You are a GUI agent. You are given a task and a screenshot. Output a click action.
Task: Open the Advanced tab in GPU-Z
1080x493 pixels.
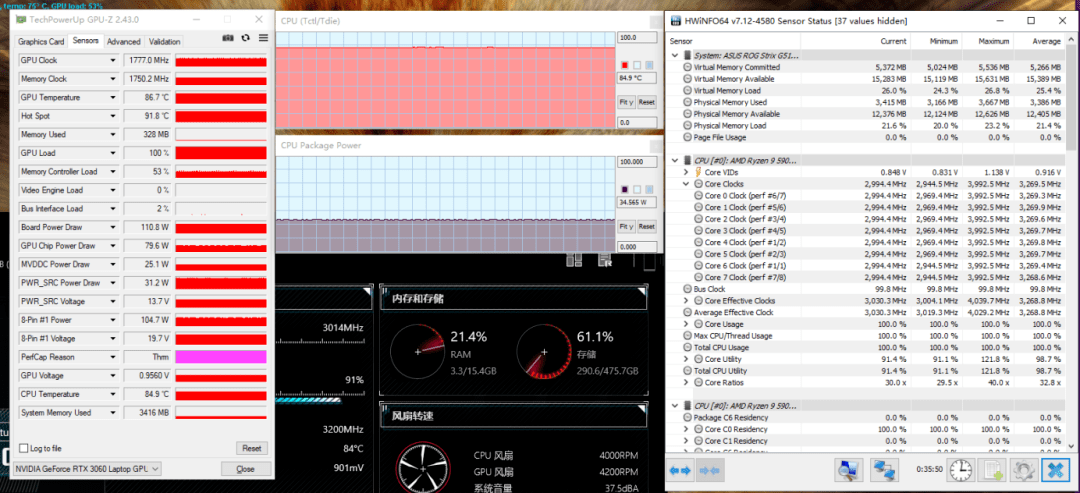click(124, 41)
